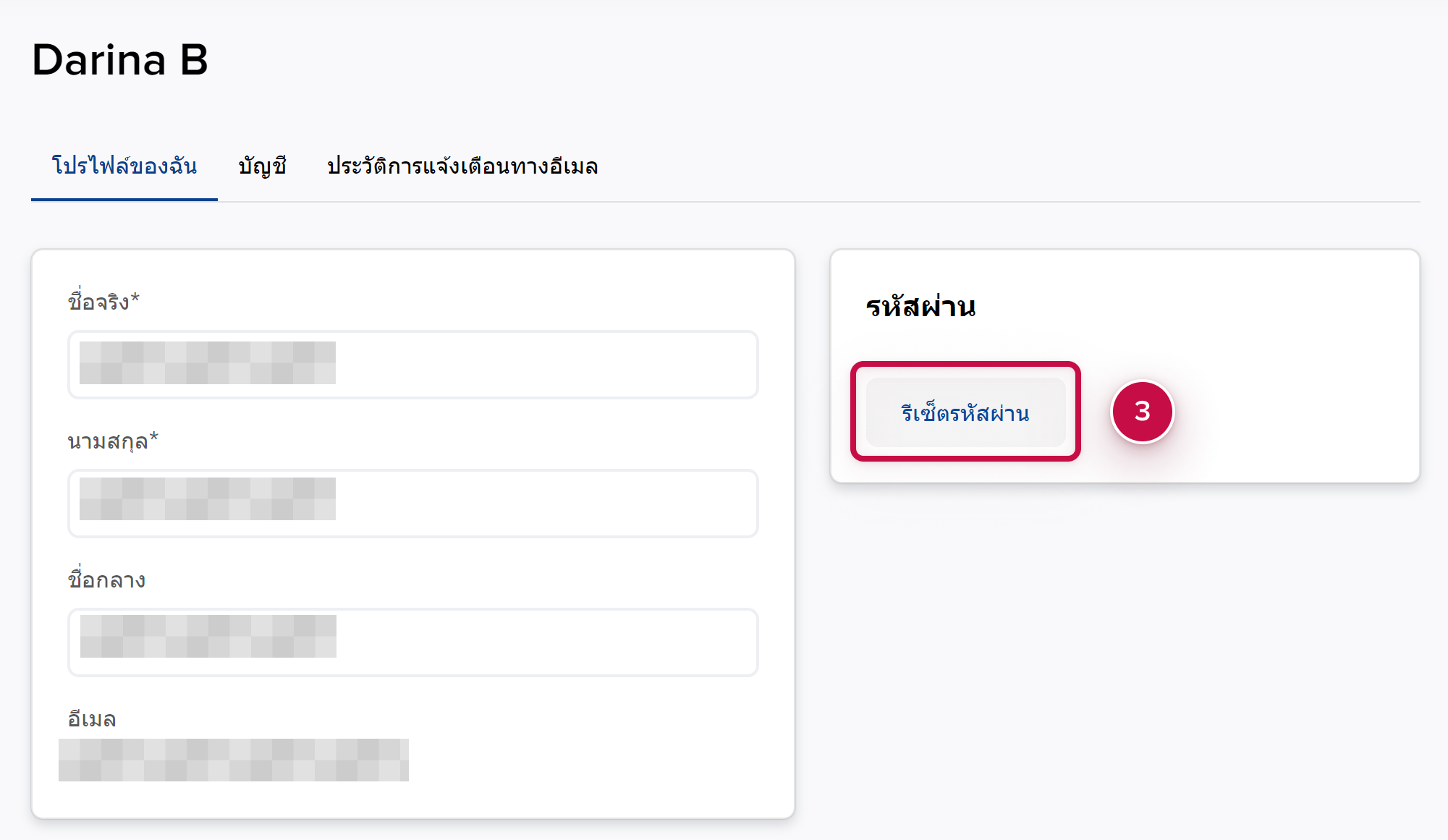Click the อีเมล label
This screenshot has width=1448, height=840.
tap(92, 719)
